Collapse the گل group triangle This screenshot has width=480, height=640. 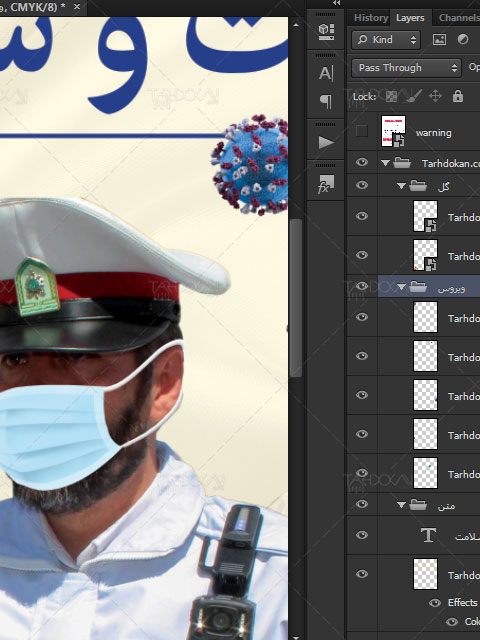(401, 186)
